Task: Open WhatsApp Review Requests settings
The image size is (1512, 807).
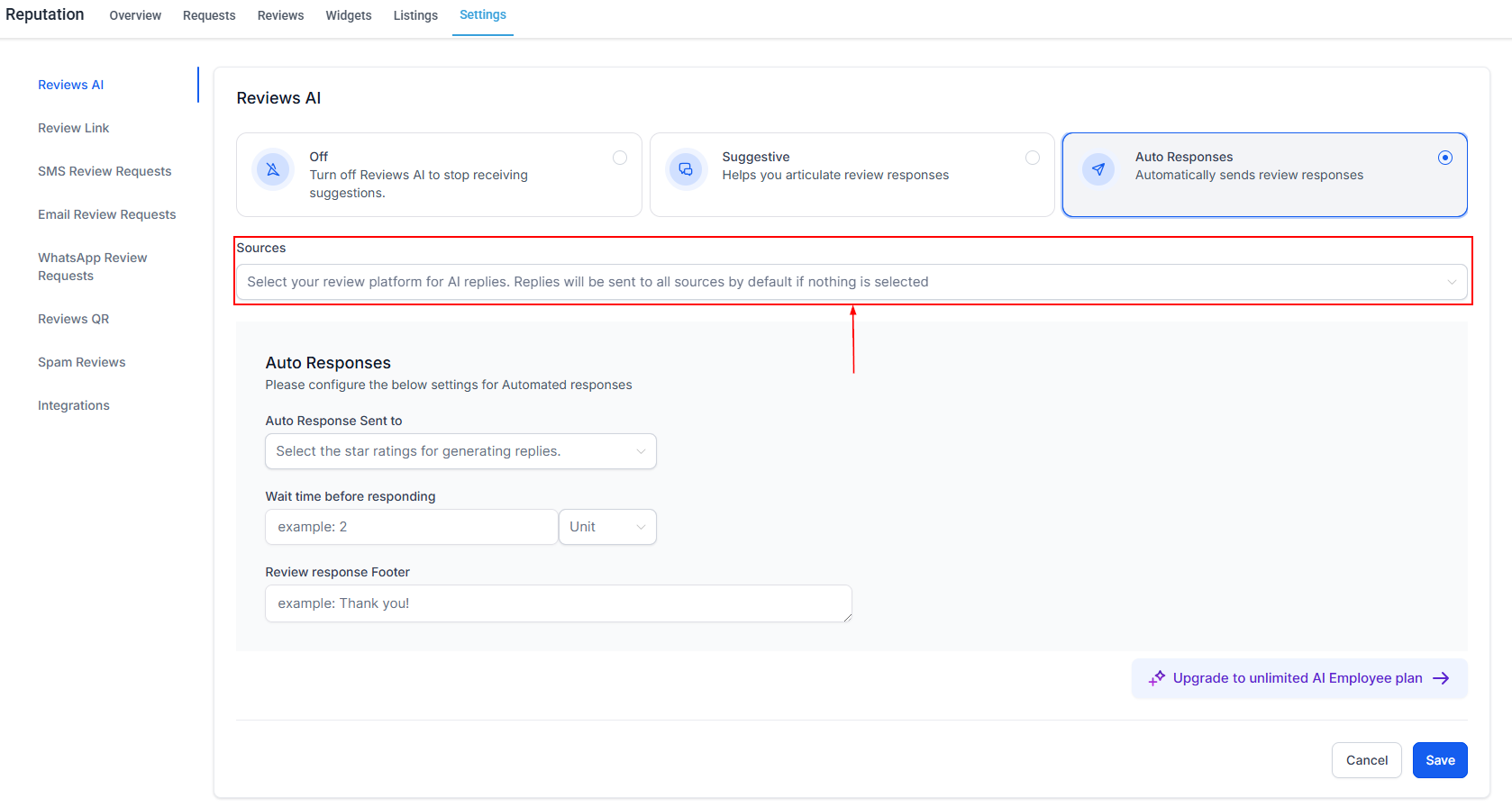Action: pos(93,267)
